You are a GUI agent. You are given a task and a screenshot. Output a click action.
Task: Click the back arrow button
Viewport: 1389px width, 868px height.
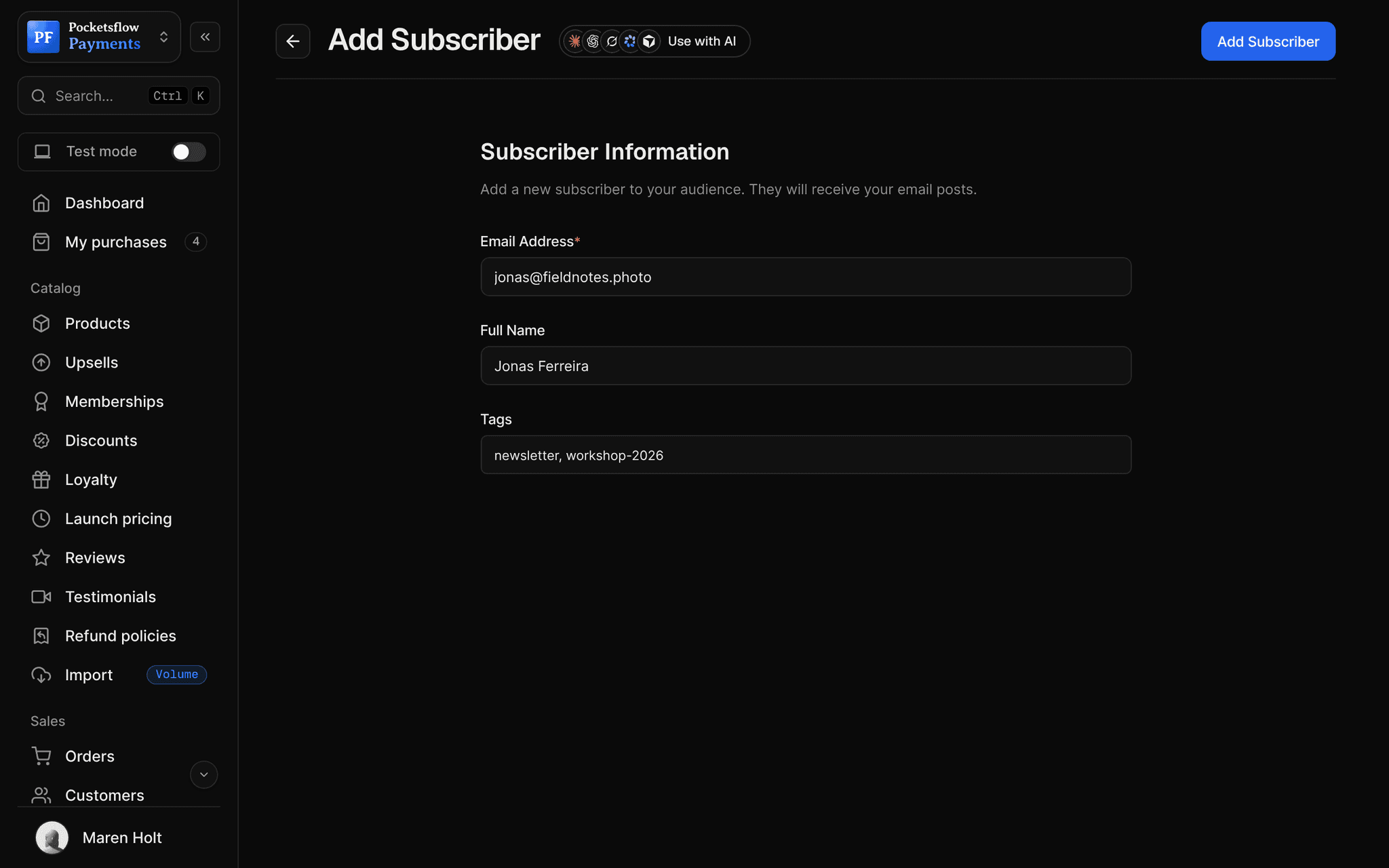(x=293, y=41)
